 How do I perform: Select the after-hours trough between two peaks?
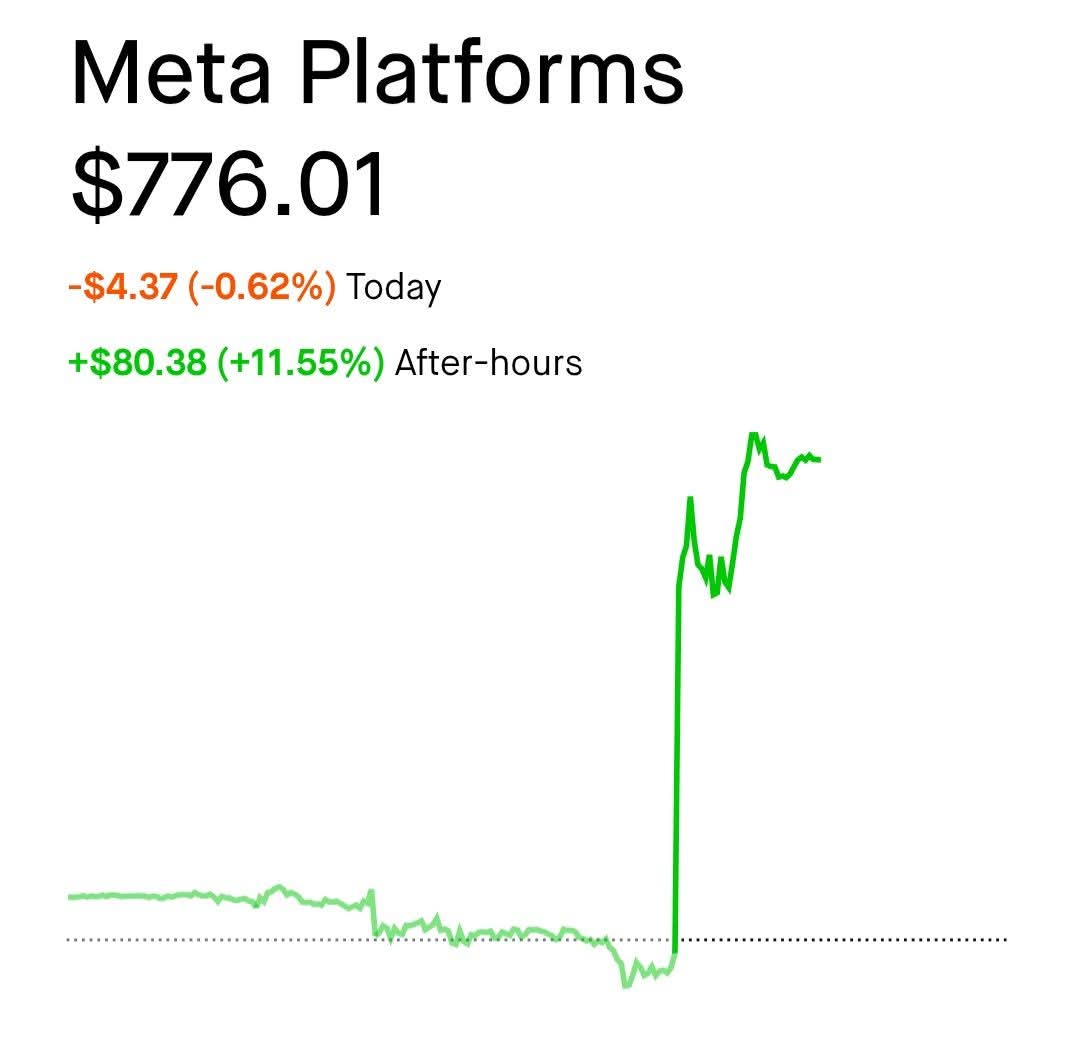pos(714,594)
